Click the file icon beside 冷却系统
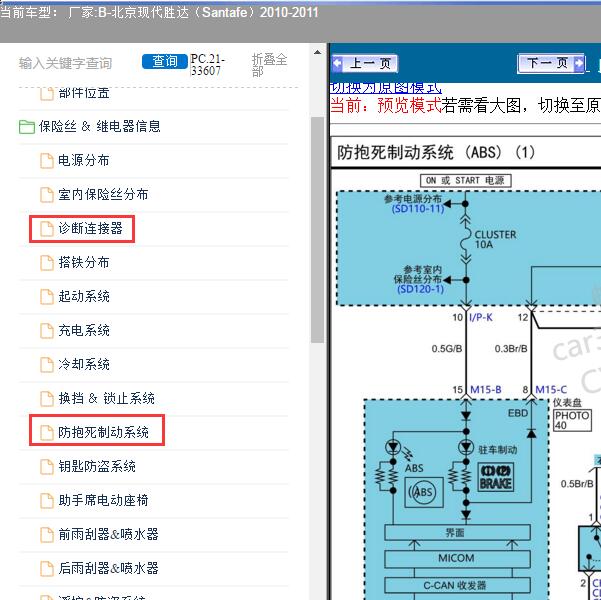 [47, 365]
